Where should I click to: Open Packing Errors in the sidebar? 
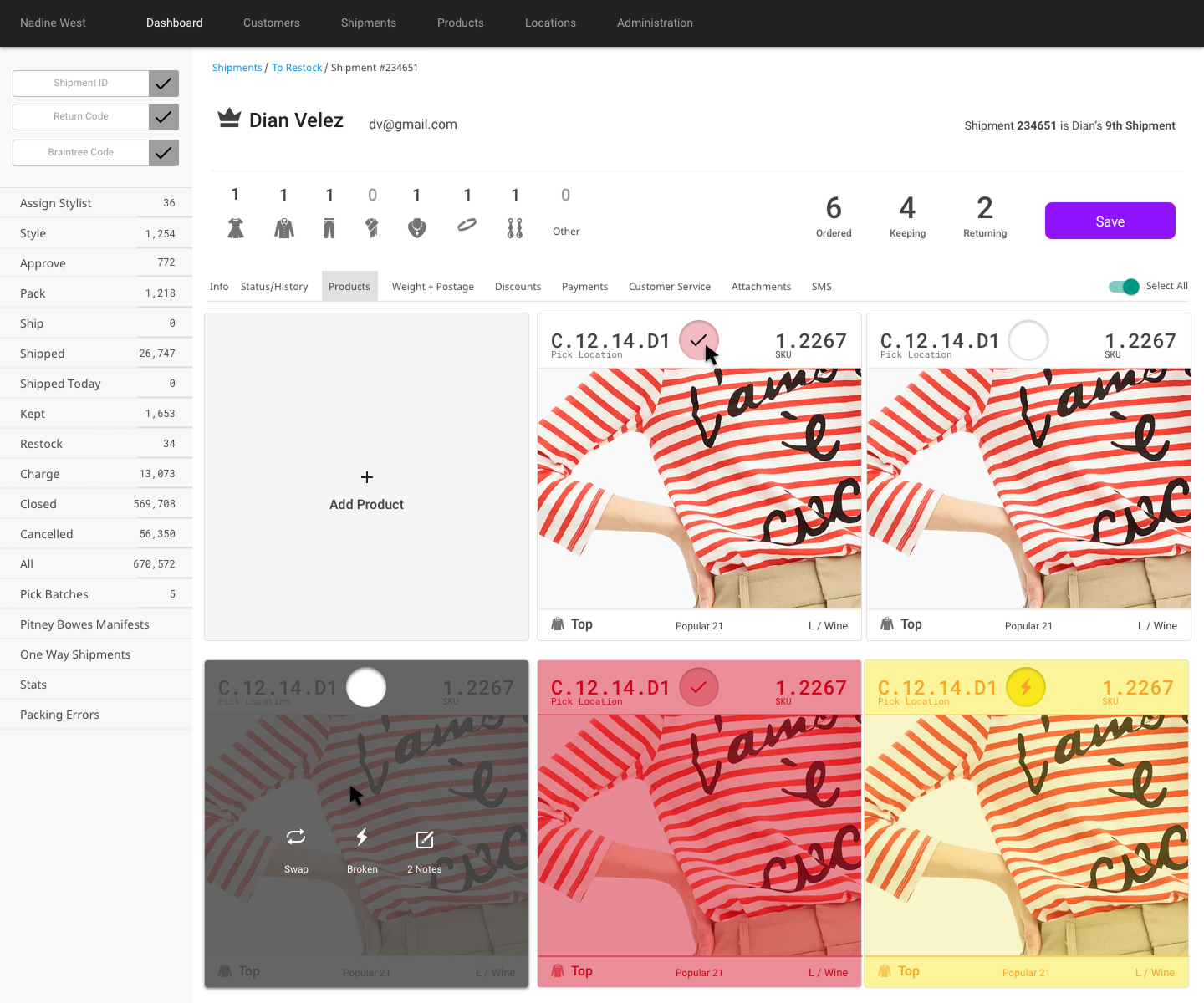point(96,715)
